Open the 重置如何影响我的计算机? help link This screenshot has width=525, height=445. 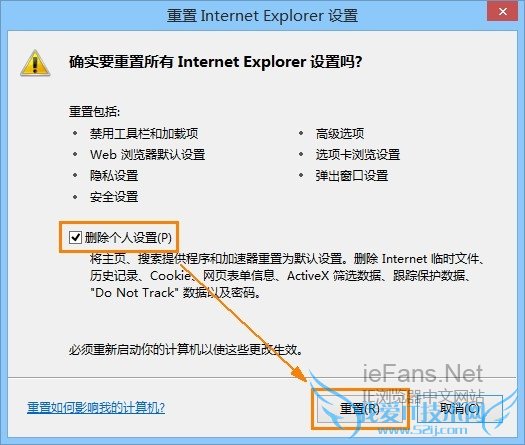pos(96,407)
